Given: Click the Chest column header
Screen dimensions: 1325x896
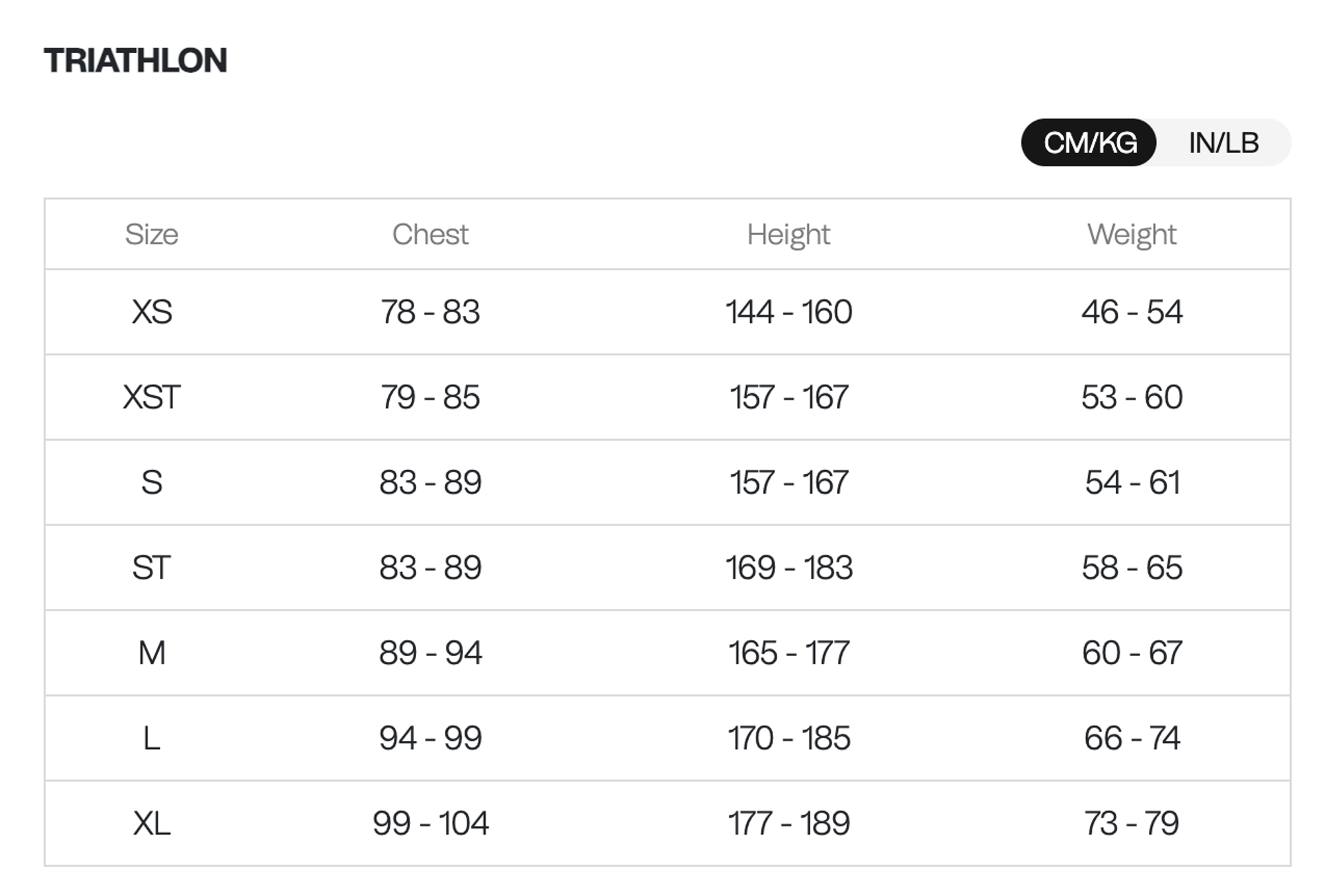Looking at the screenshot, I should (430, 235).
